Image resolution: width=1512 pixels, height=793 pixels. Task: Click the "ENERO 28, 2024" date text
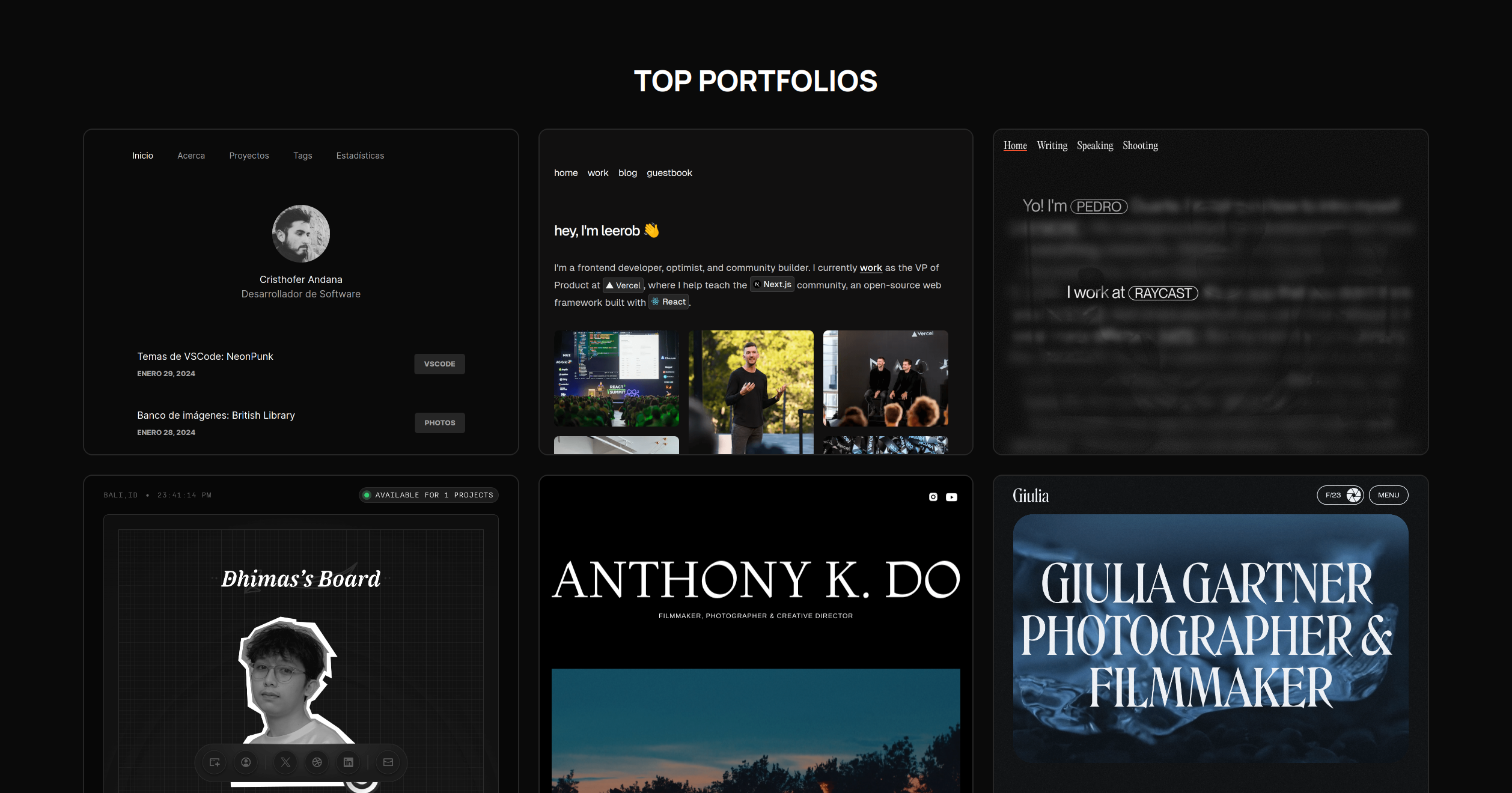(x=166, y=433)
